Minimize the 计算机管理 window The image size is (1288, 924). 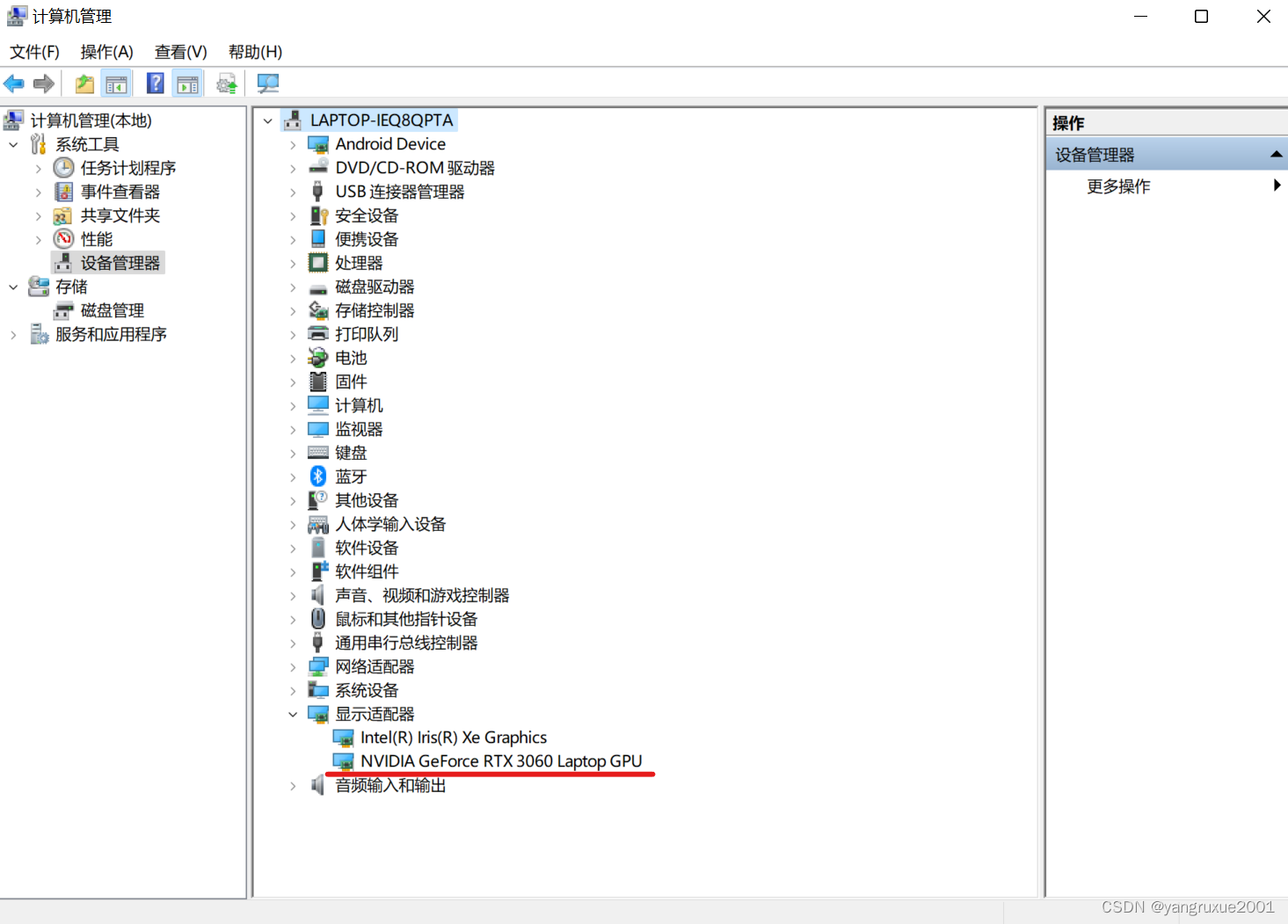point(1140,17)
